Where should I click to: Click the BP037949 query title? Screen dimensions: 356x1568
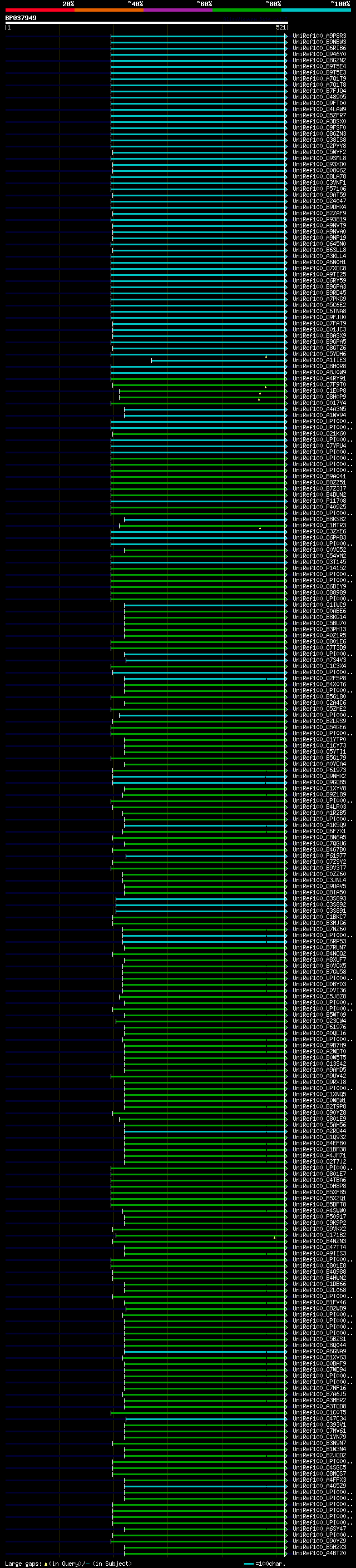pyautogui.click(x=21, y=18)
